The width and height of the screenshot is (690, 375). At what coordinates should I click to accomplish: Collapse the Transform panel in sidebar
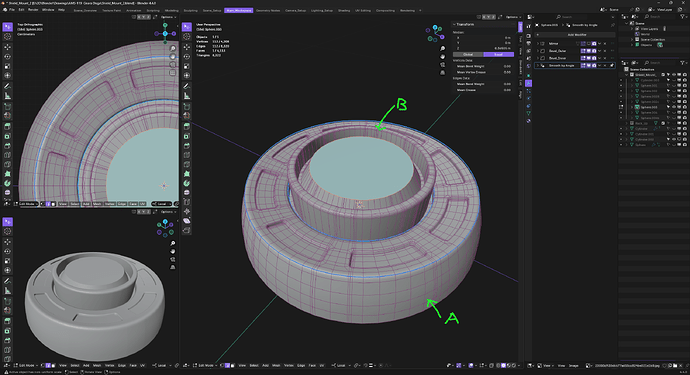[455, 25]
